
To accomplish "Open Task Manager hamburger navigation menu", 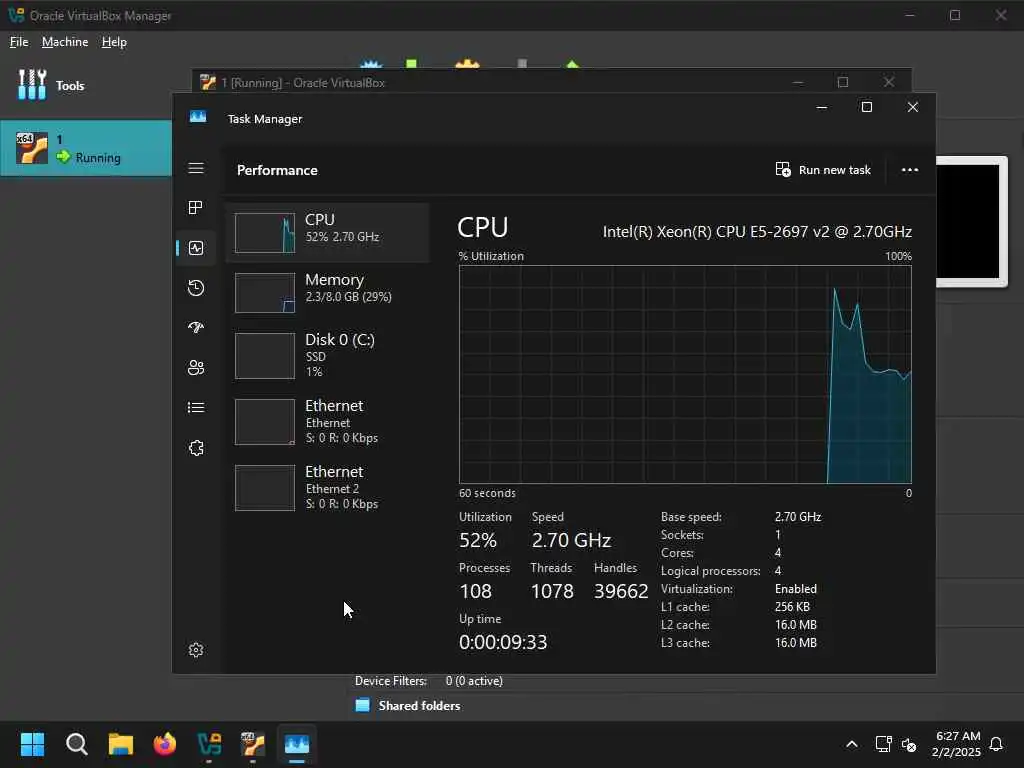I will tap(196, 168).
